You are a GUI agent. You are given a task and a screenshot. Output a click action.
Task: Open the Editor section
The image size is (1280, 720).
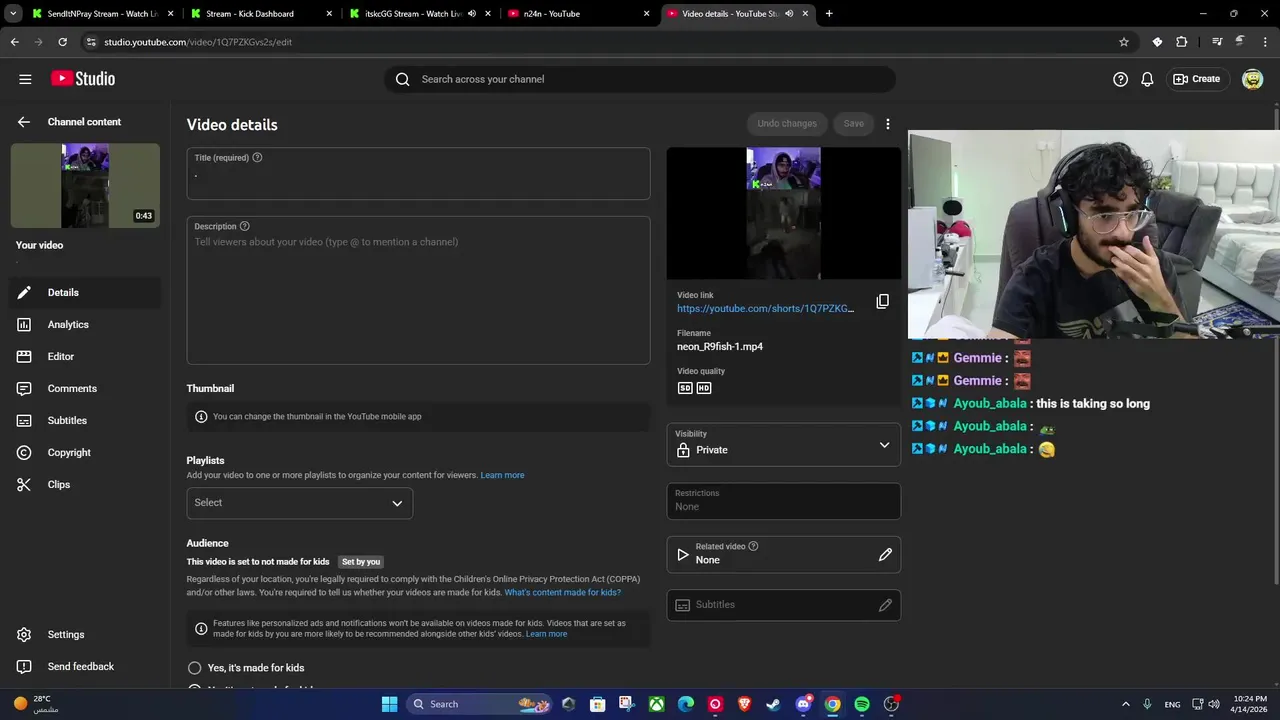[x=85, y=356]
